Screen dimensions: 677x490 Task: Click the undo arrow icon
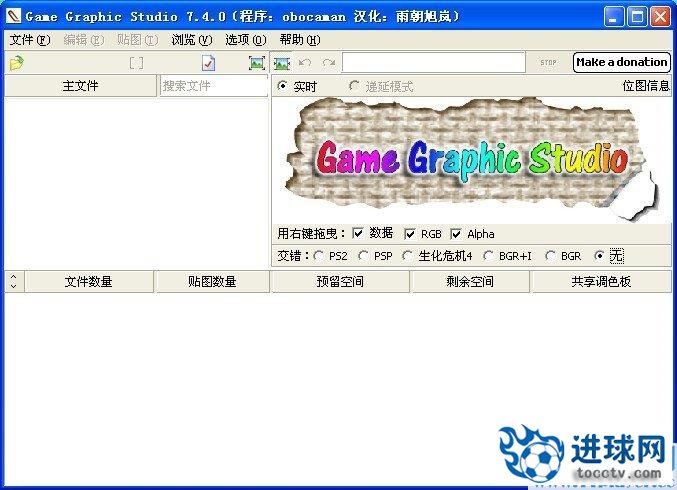305,63
